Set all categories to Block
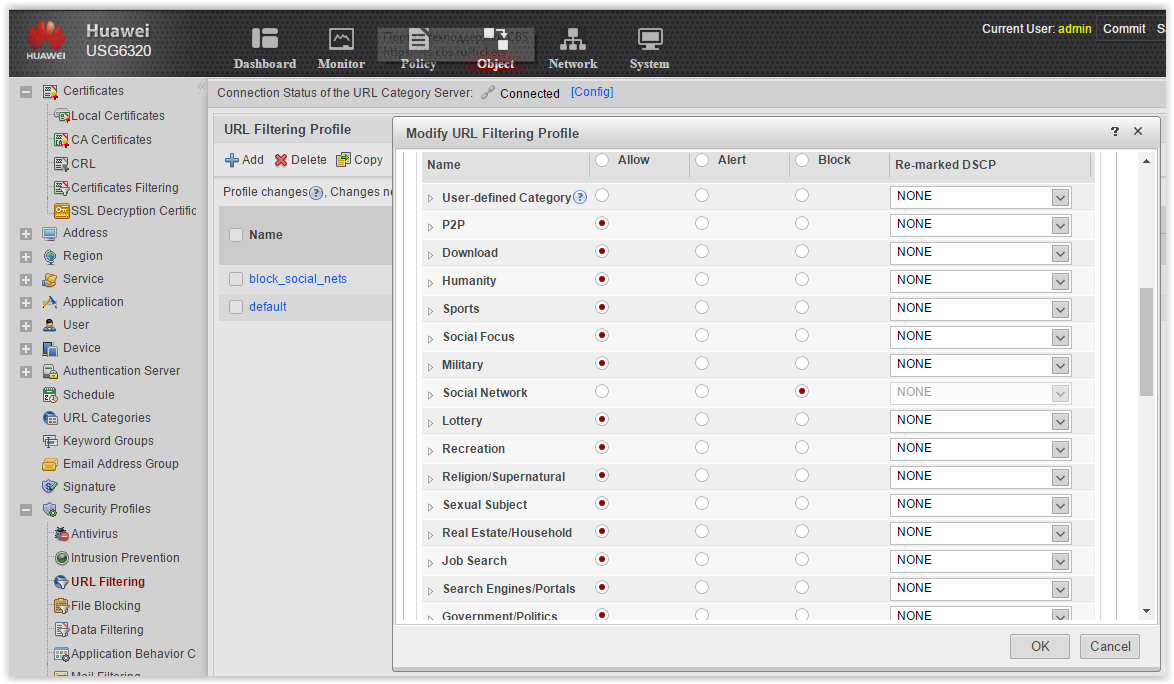Viewport: 1174px width, 684px height. 802,160
